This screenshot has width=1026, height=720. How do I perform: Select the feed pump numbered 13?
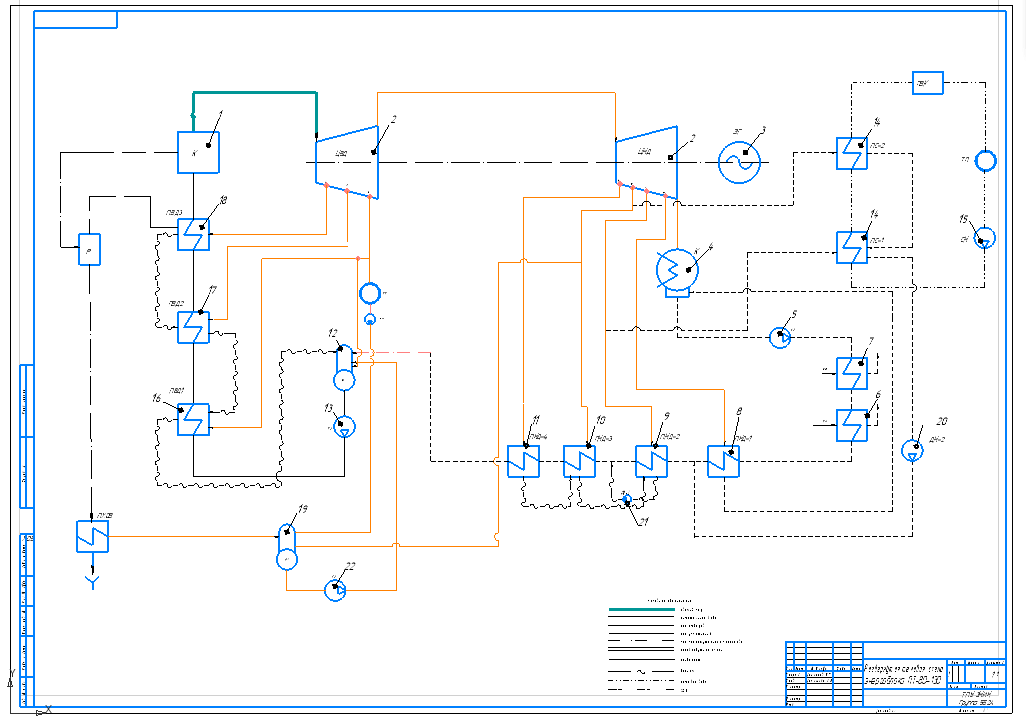pyautogui.click(x=344, y=427)
